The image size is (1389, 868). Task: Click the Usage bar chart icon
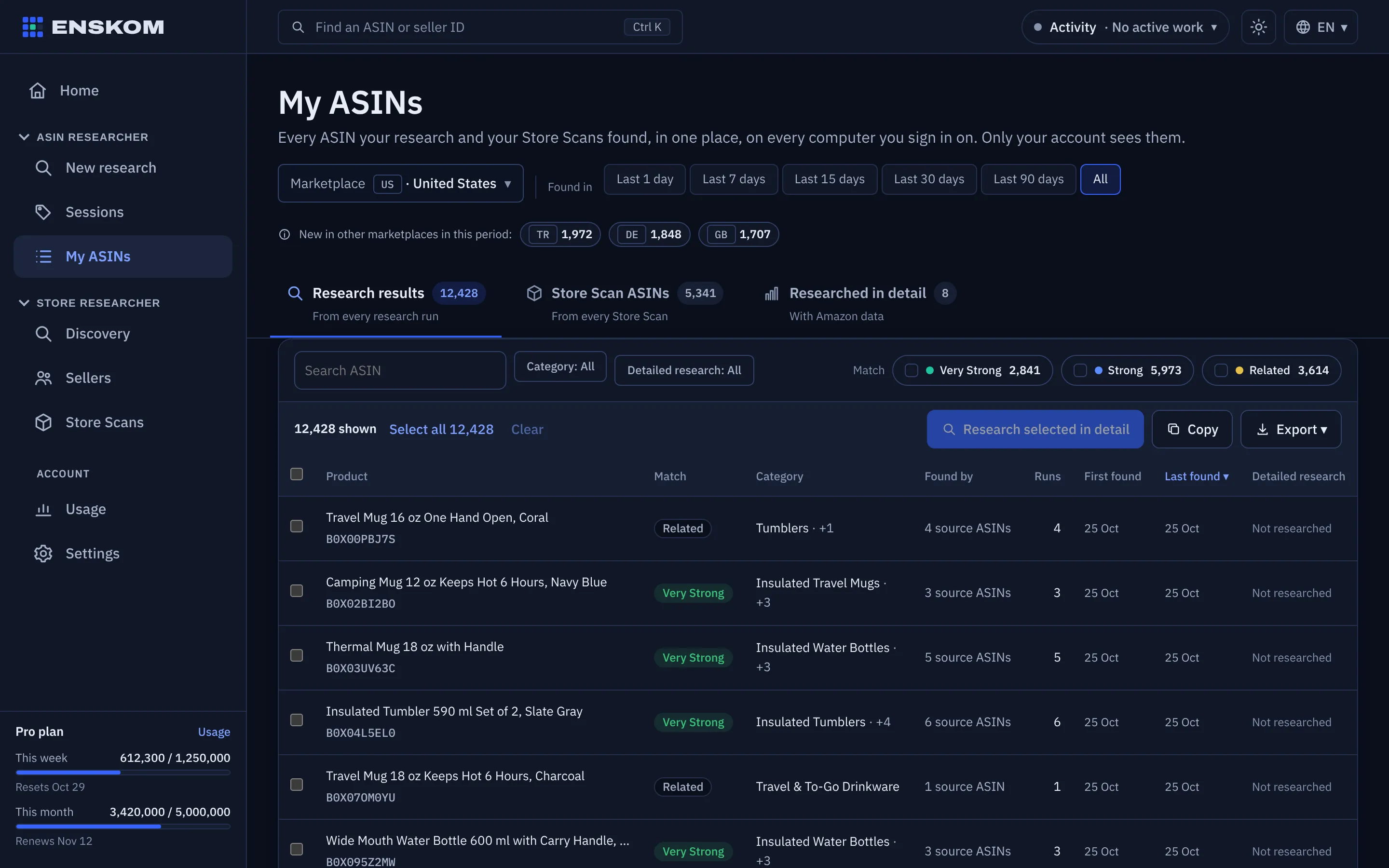tap(43, 509)
